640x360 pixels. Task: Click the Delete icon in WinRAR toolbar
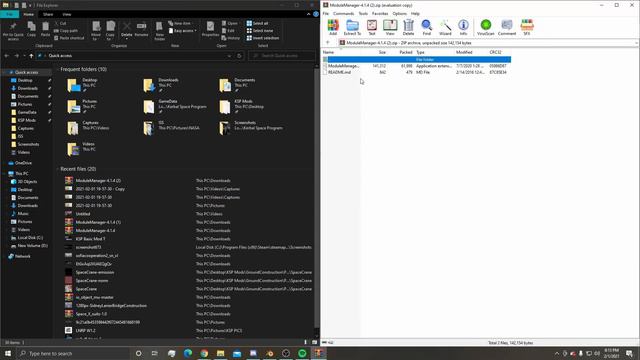(x=408, y=27)
